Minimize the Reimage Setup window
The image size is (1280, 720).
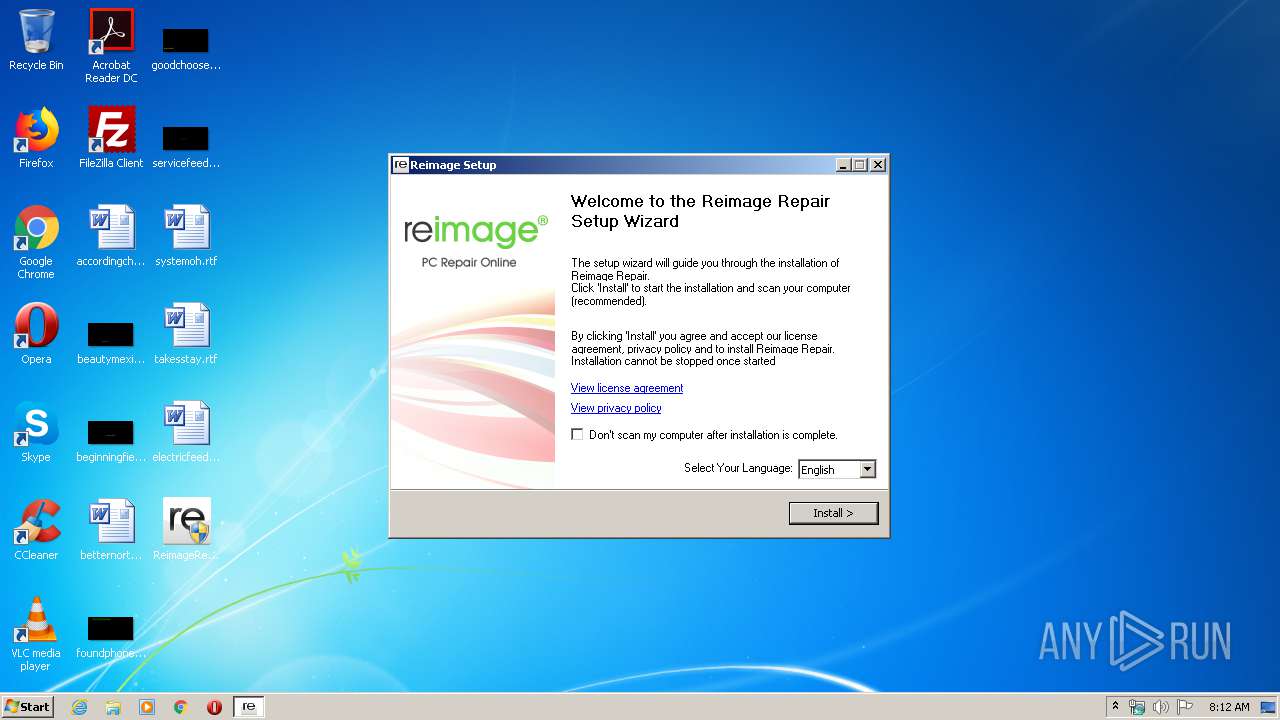coord(843,165)
